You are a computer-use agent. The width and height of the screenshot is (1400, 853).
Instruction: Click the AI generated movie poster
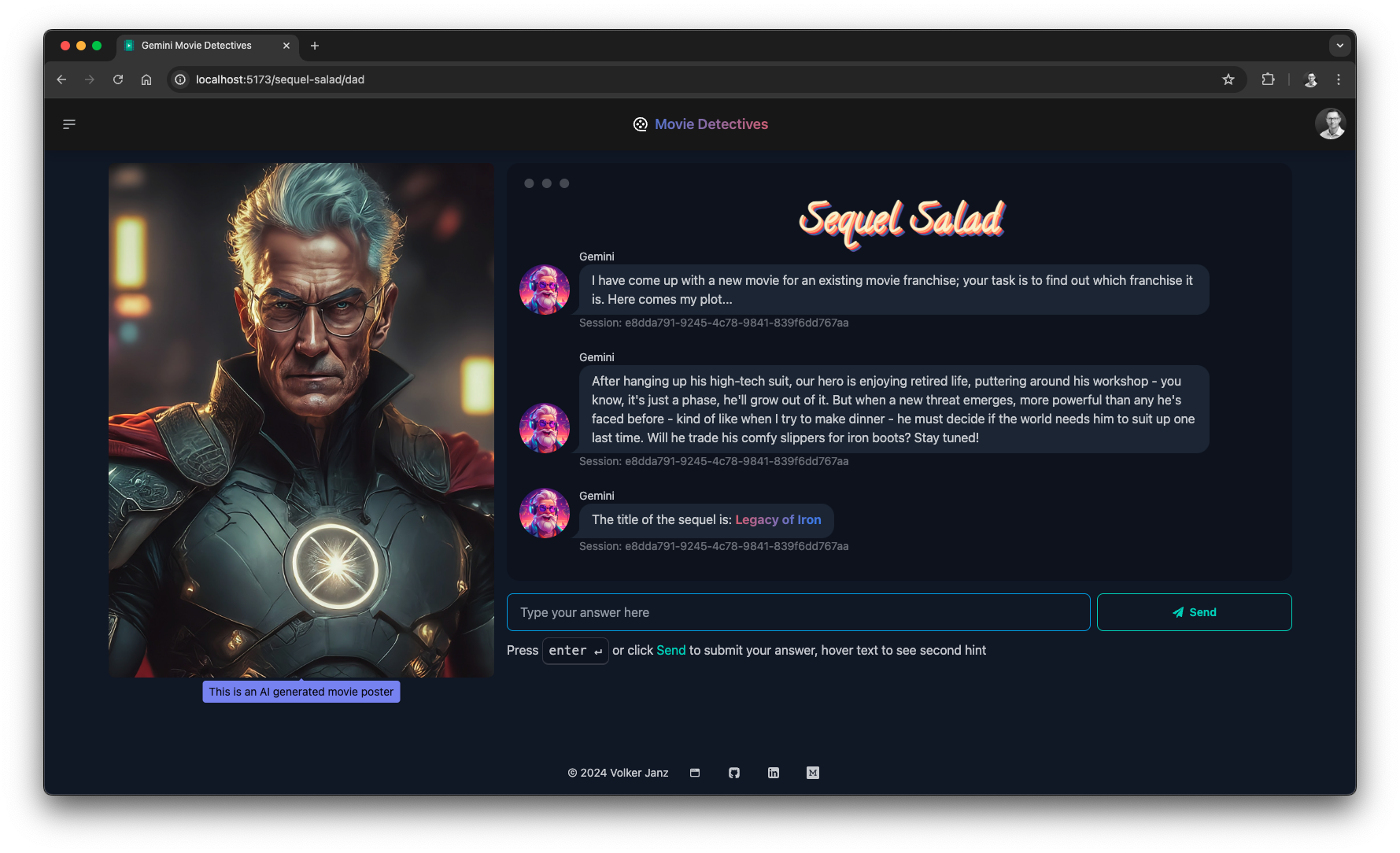coord(301,419)
